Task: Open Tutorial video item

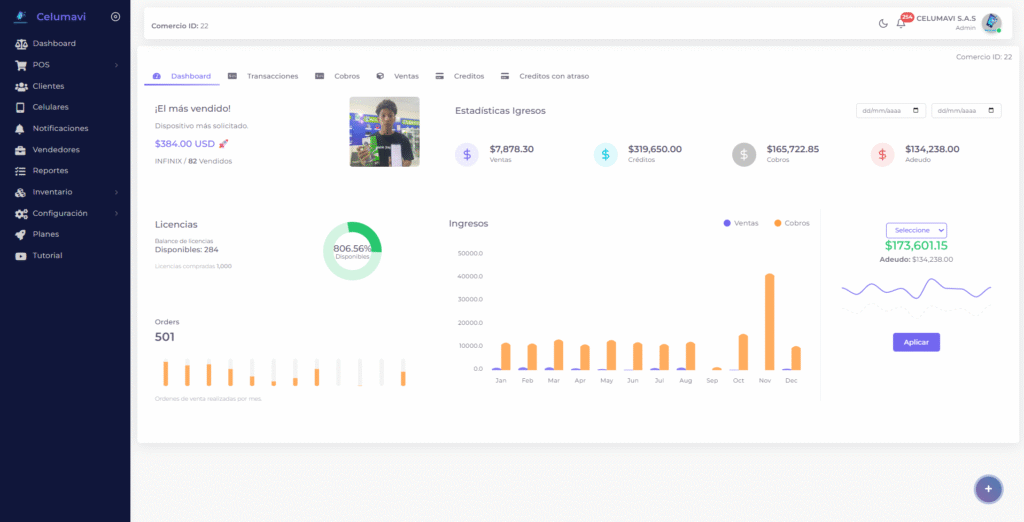Action: tap(47, 256)
